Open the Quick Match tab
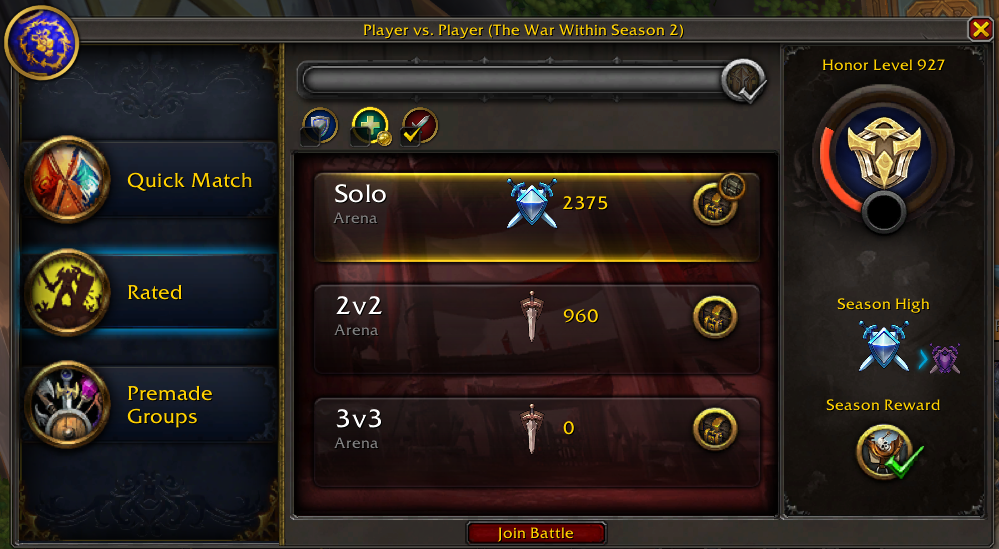 [150, 180]
